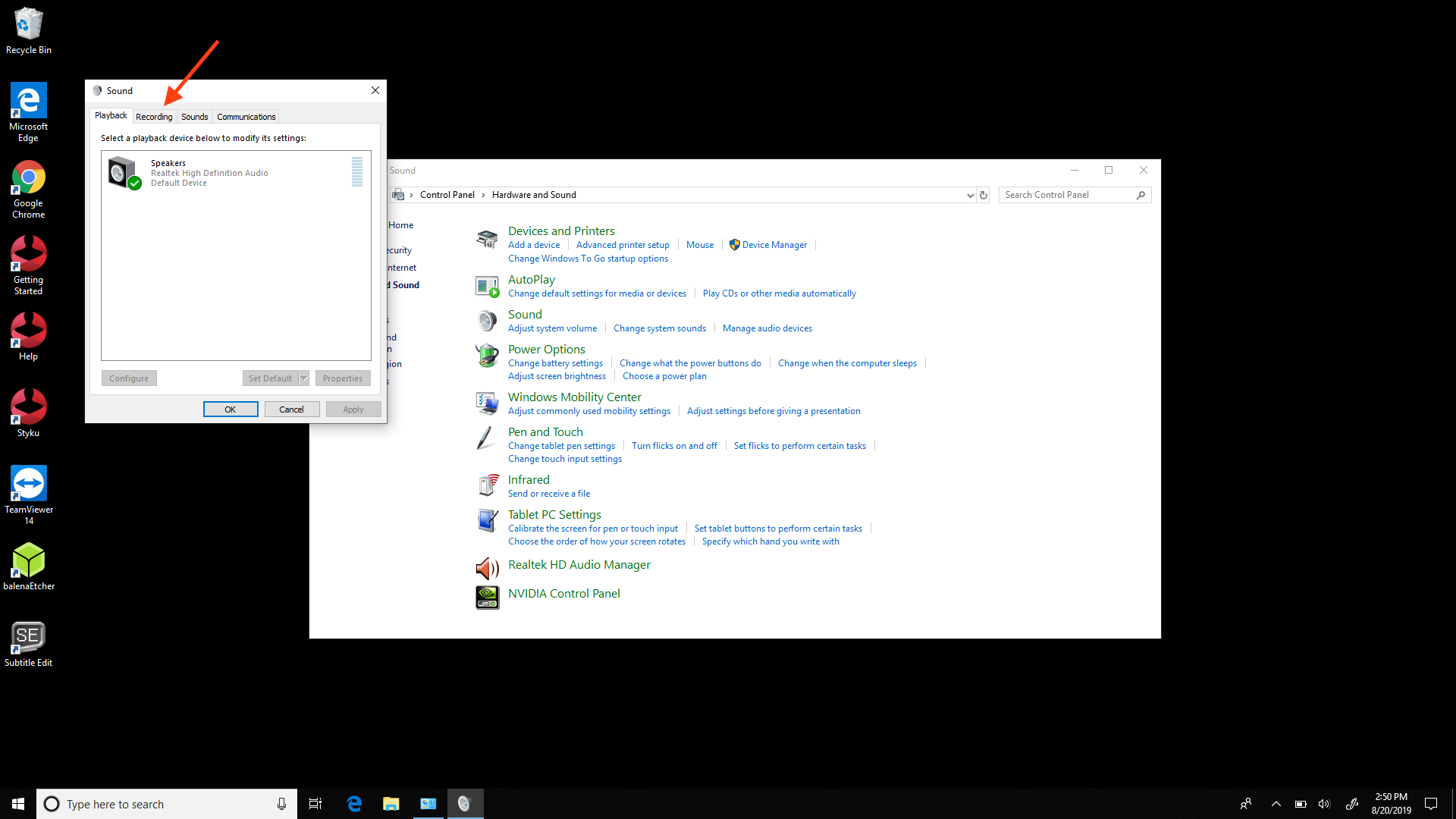Click the Speakers volume level meter

pyautogui.click(x=357, y=172)
